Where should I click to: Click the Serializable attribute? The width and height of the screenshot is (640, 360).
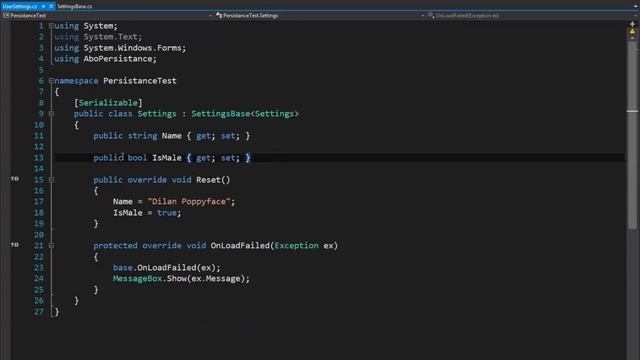click(108, 103)
